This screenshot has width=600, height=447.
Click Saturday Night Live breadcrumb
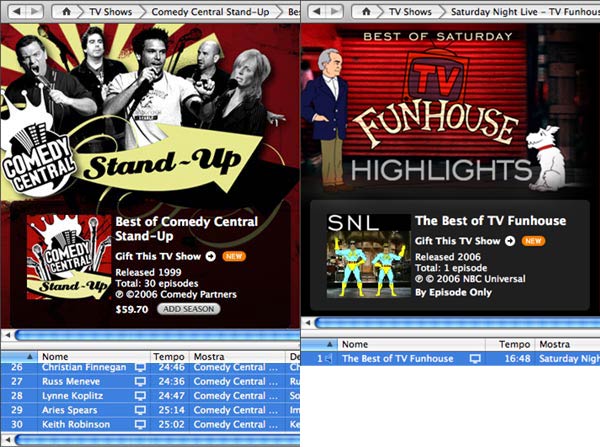(x=525, y=12)
